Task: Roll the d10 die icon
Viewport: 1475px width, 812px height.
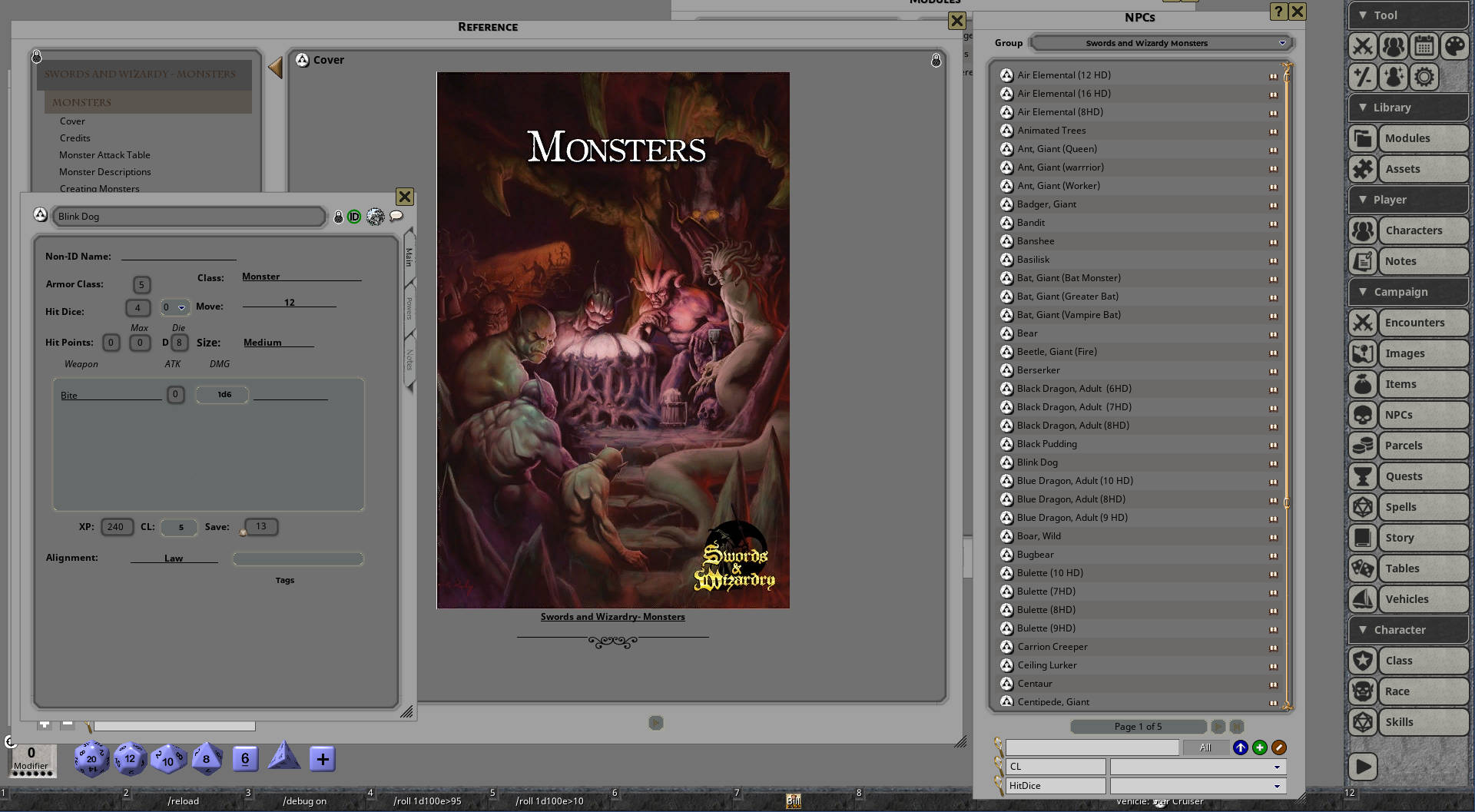Action: (x=168, y=760)
